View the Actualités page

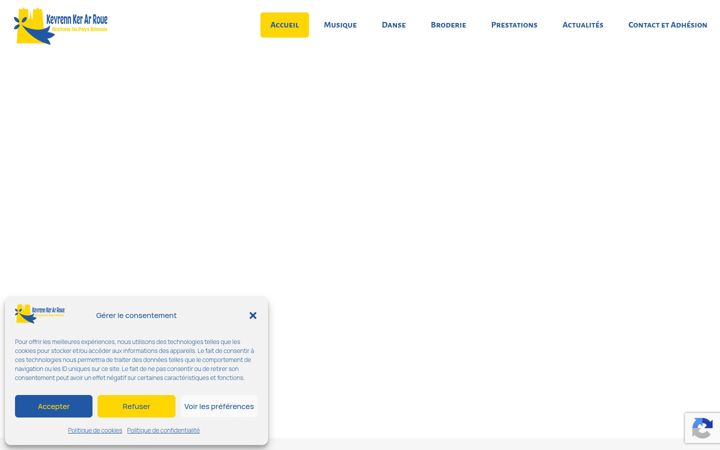point(583,25)
